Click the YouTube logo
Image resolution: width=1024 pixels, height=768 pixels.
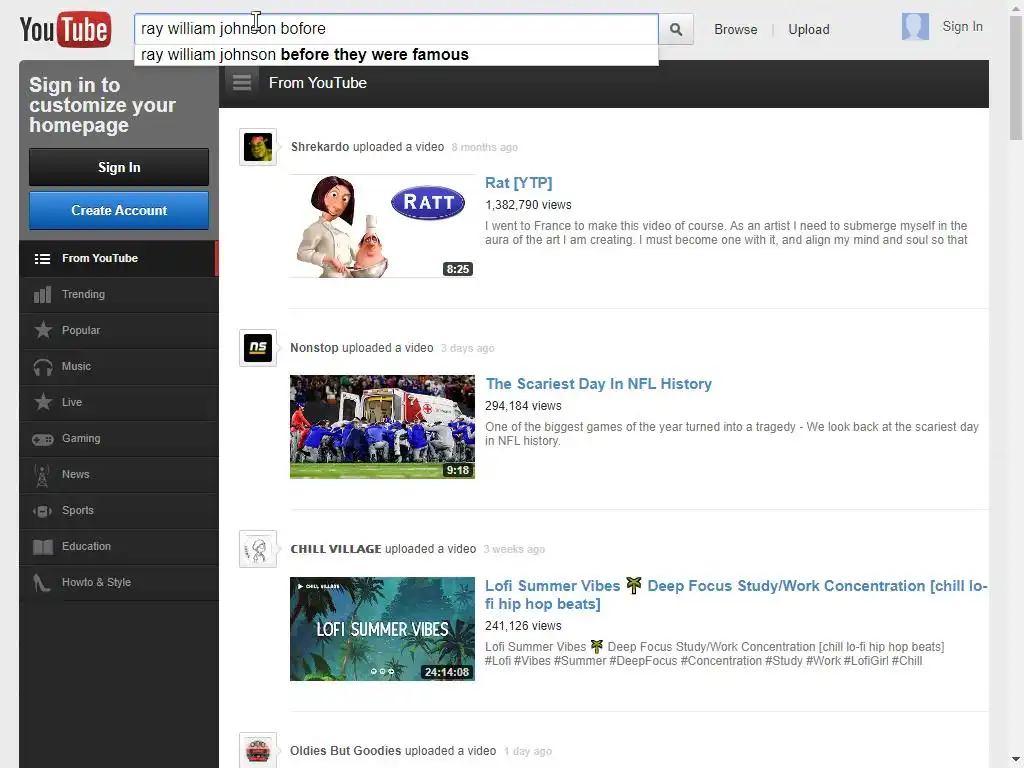pyautogui.click(x=65, y=29)
